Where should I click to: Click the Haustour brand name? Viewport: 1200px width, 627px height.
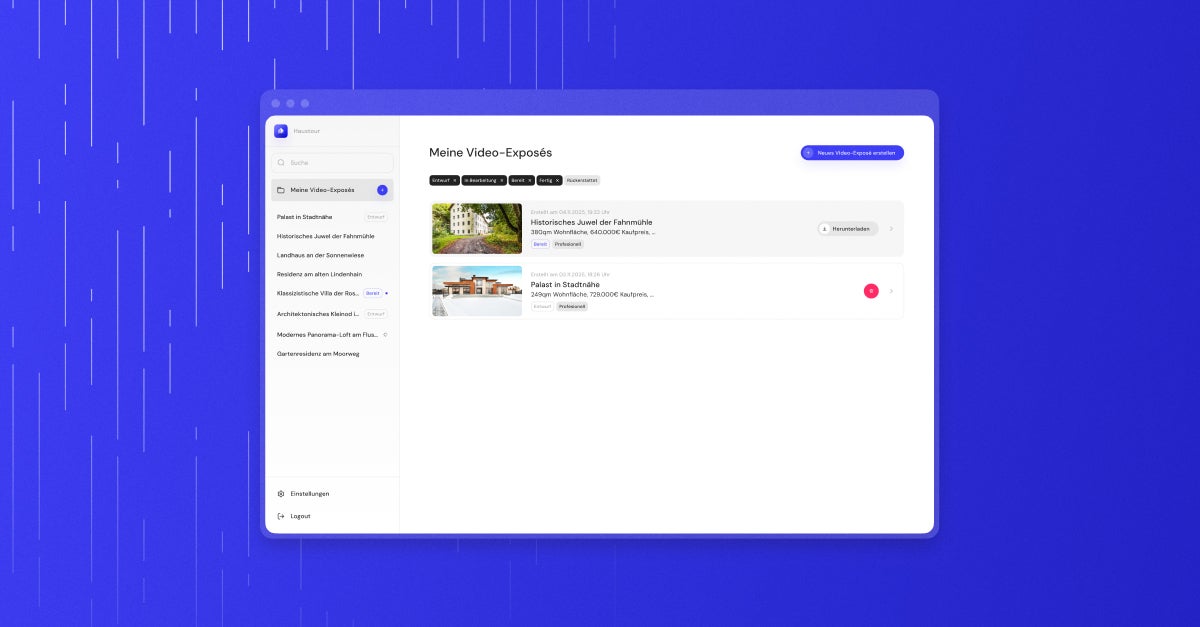[307, 131]
